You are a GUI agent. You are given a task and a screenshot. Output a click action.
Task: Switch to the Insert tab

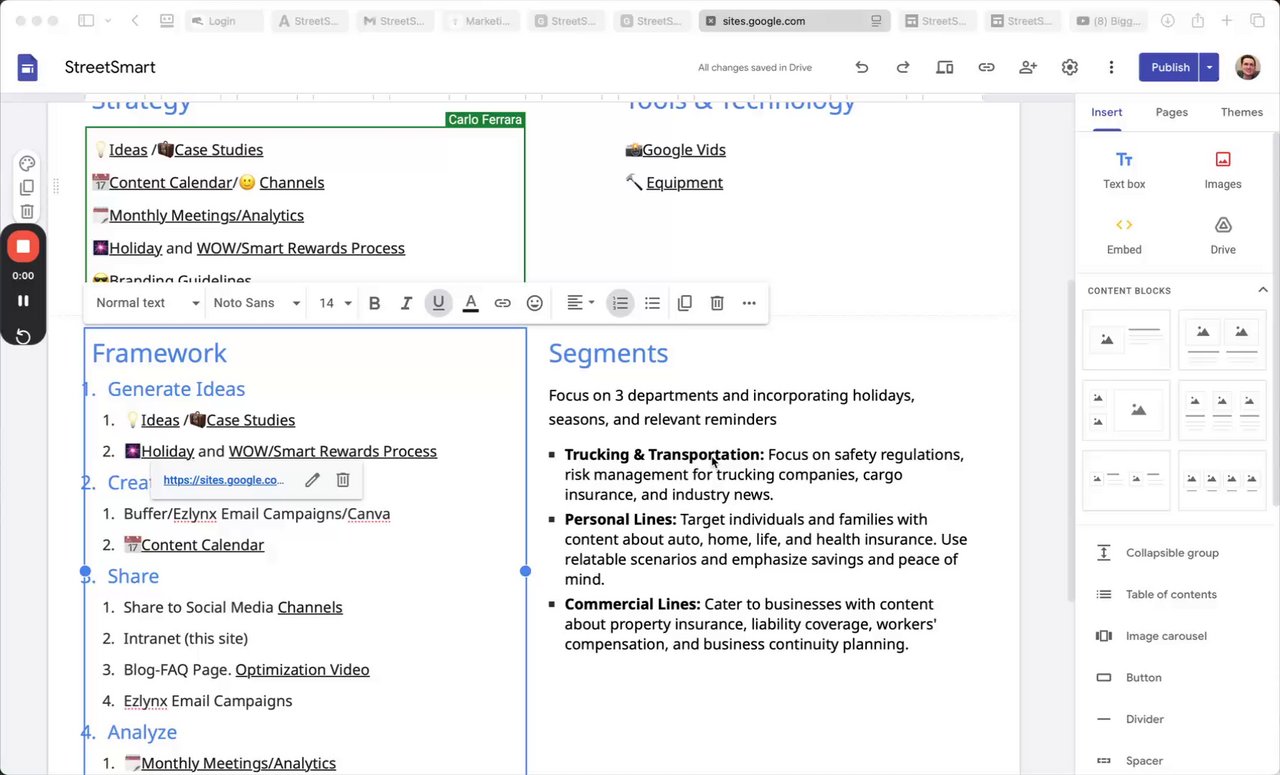click(x=1106, y=112)
